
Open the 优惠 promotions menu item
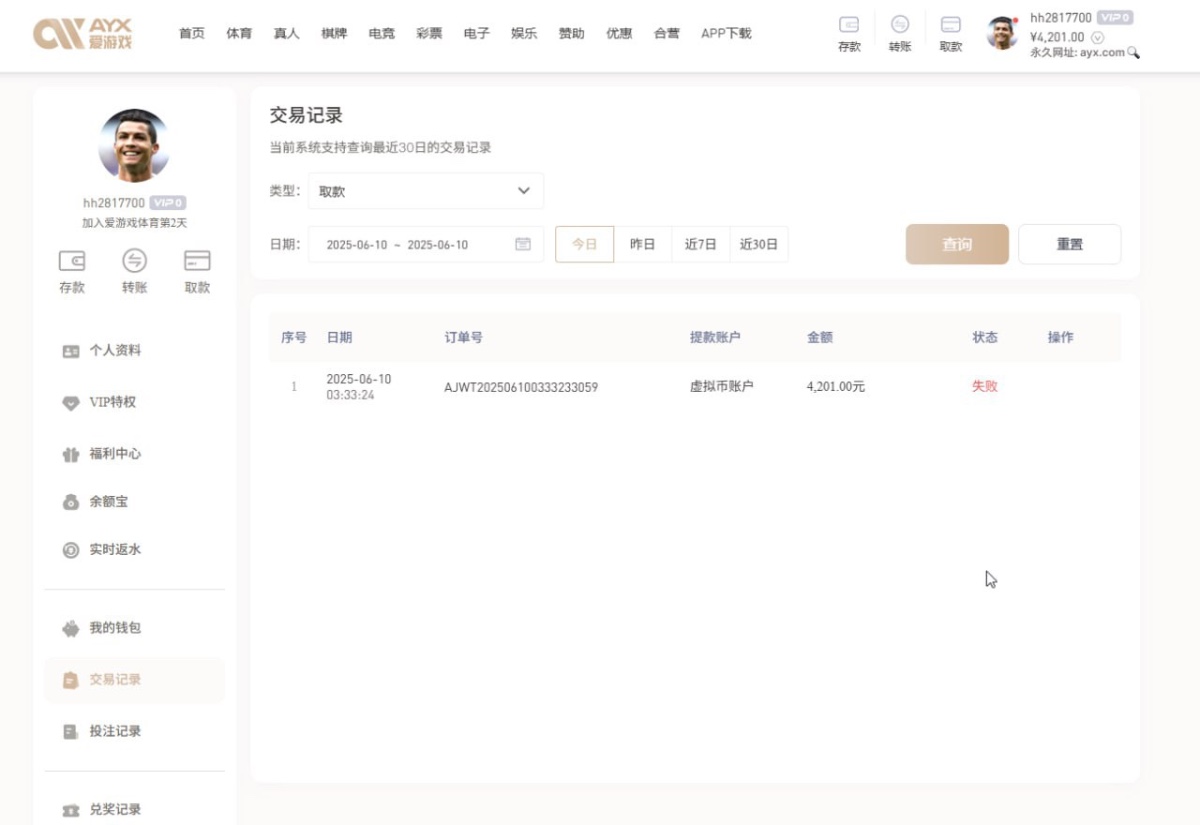click(619, 32)
